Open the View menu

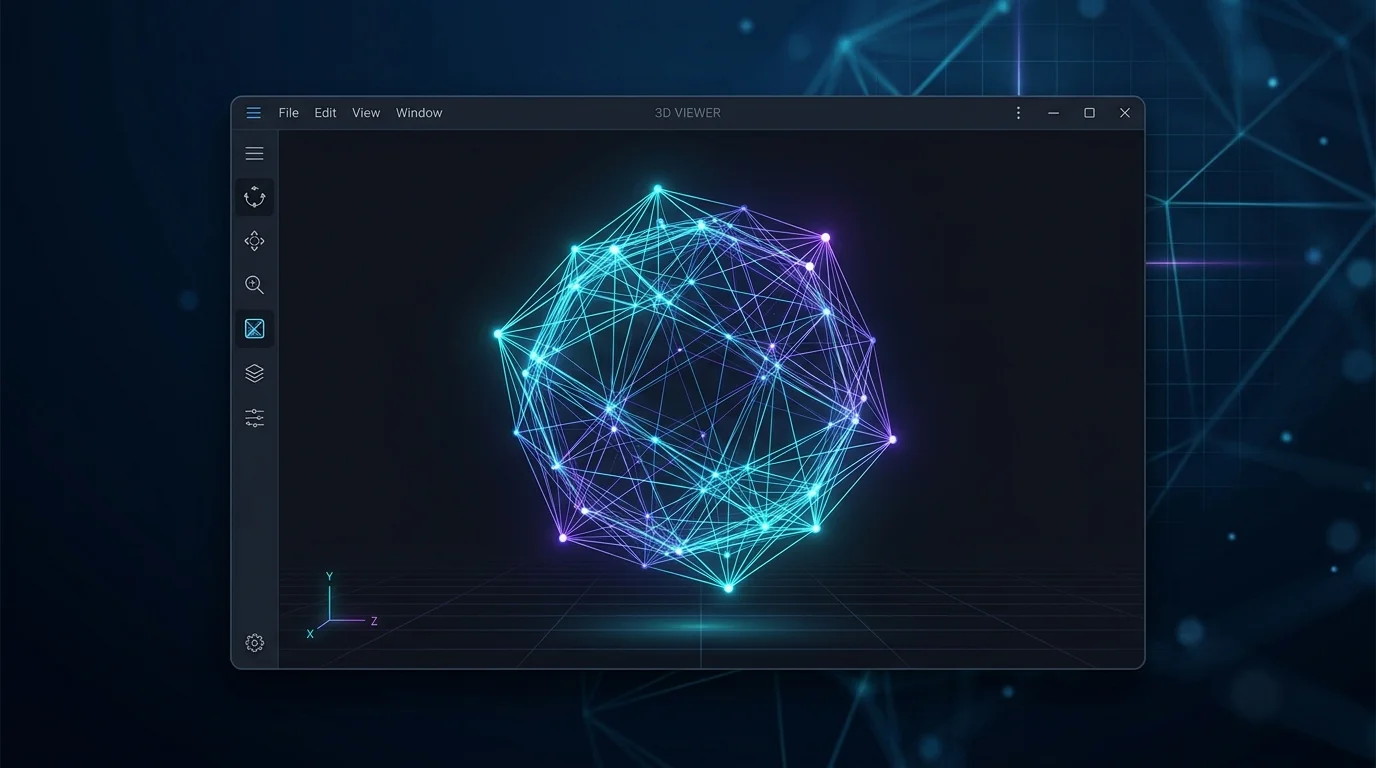pyautogui.click(x=366, y=113)
